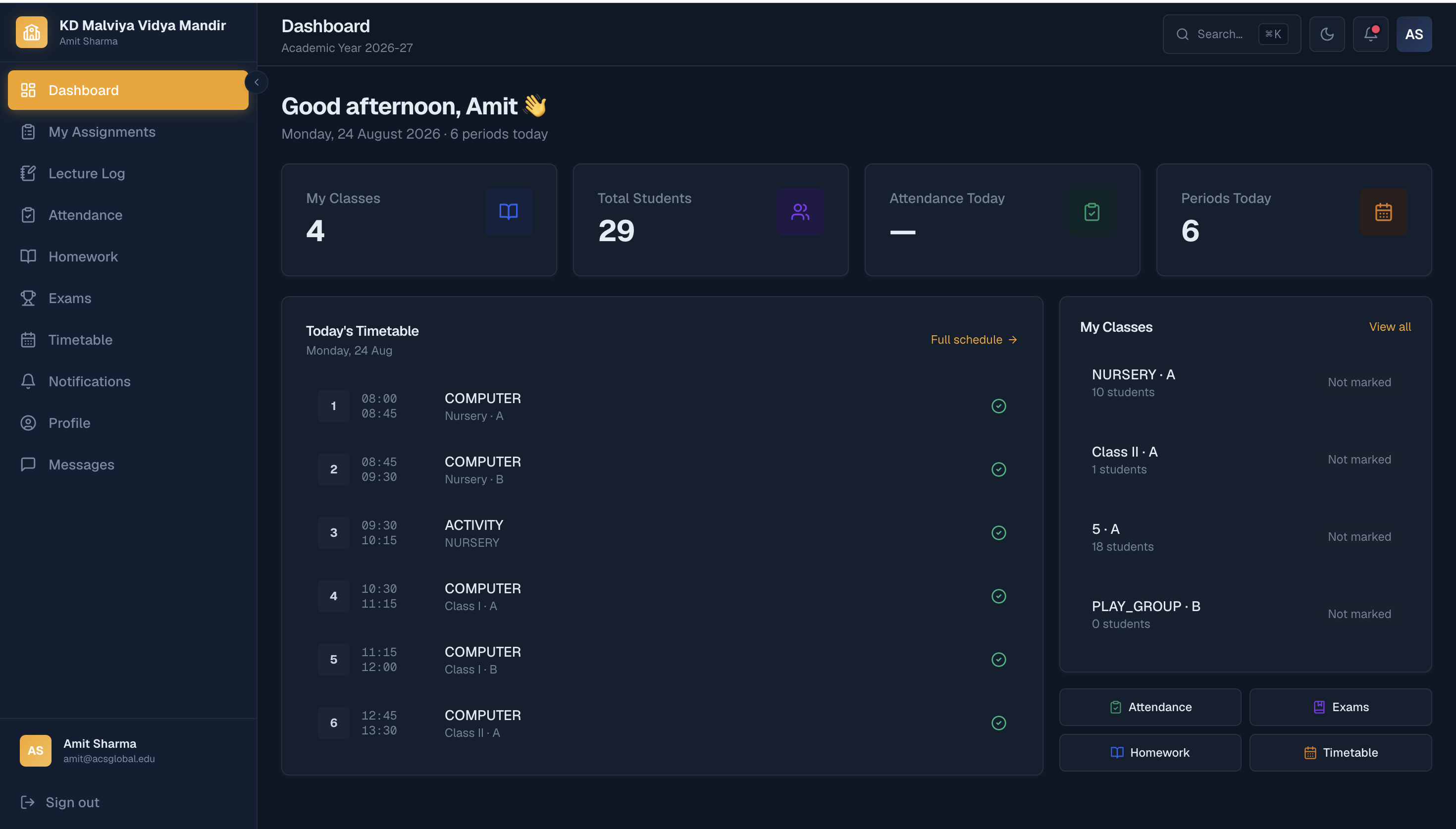
Task: Click the Homework quick action button
Action: 1150,753
